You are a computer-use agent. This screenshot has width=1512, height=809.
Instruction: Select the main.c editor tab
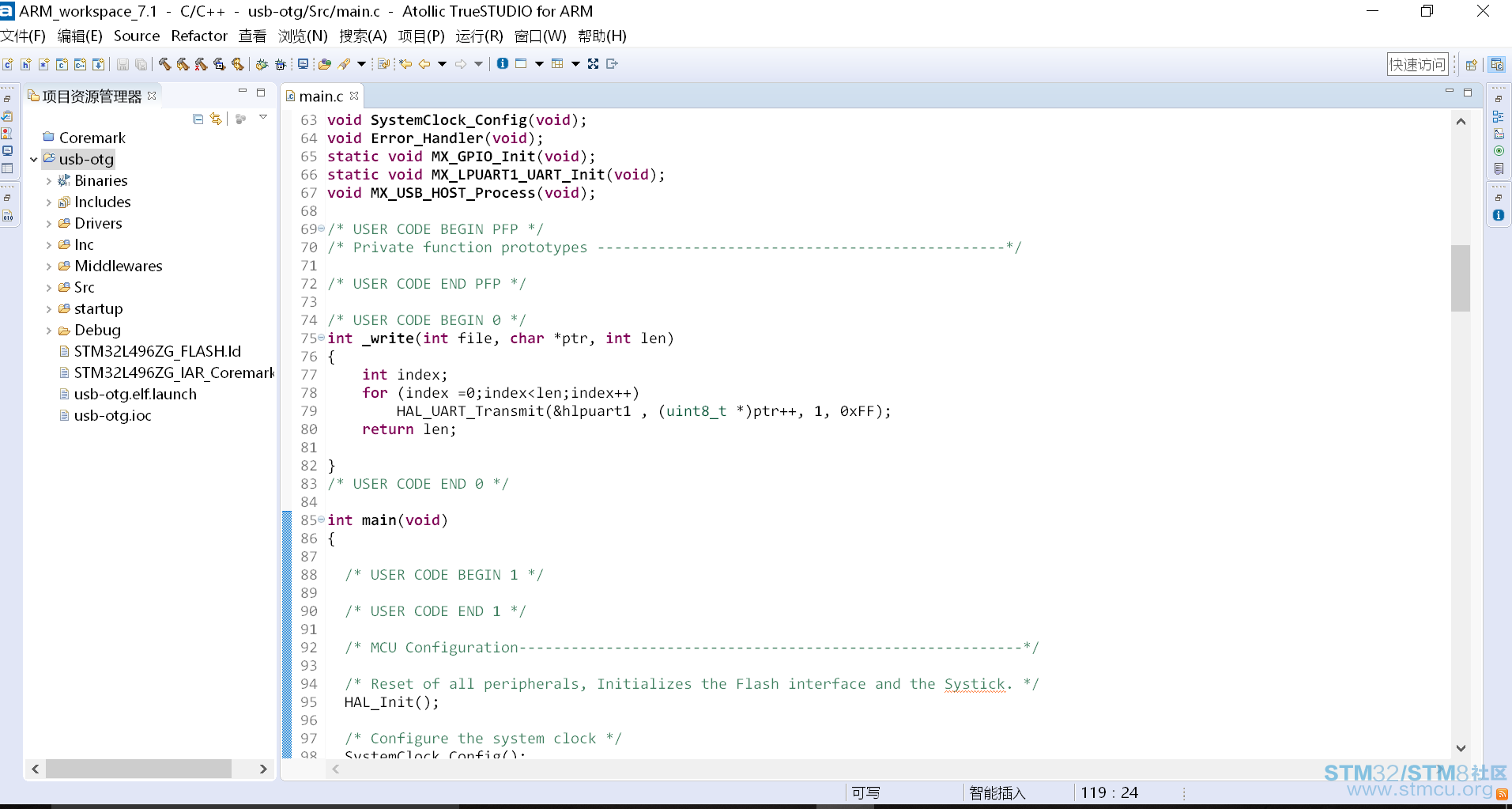321,96
